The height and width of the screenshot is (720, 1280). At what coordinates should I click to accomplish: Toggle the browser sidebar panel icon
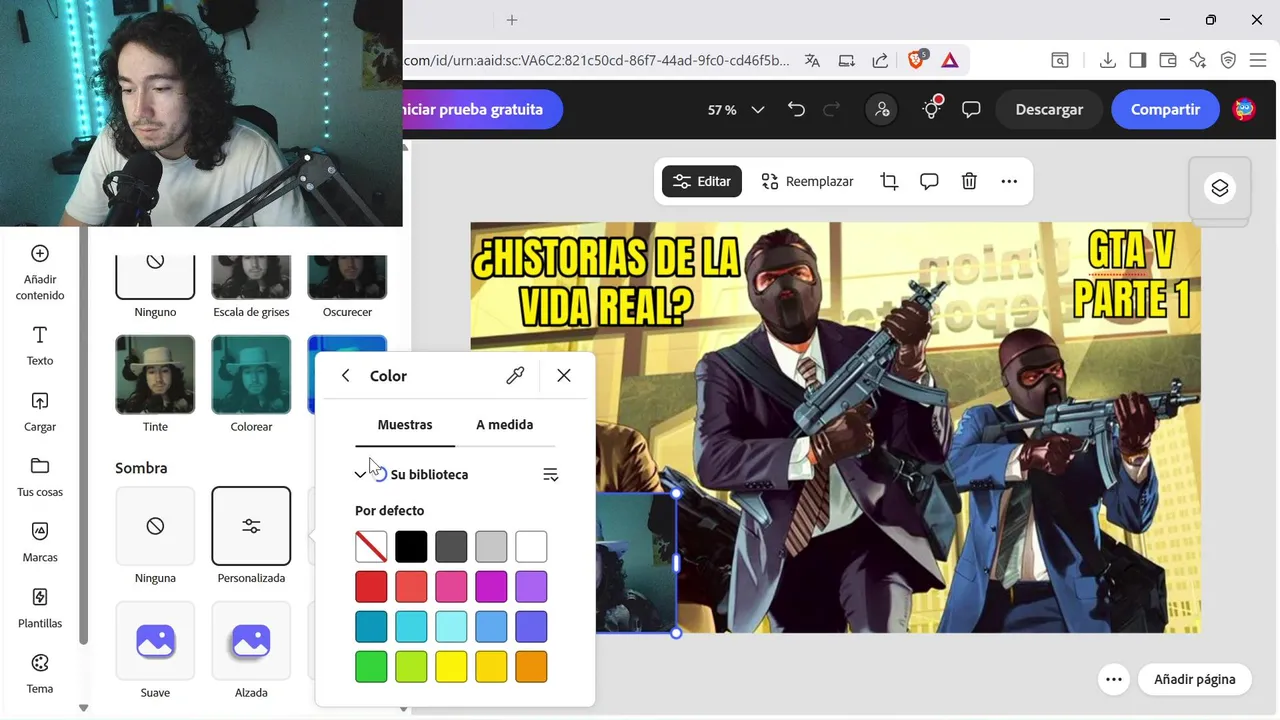[x=1137, y=60]
